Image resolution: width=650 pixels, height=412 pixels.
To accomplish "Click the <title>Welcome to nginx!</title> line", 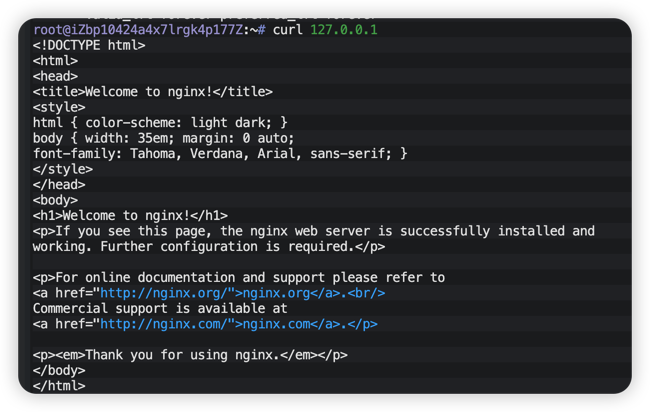I will point(152,91).
